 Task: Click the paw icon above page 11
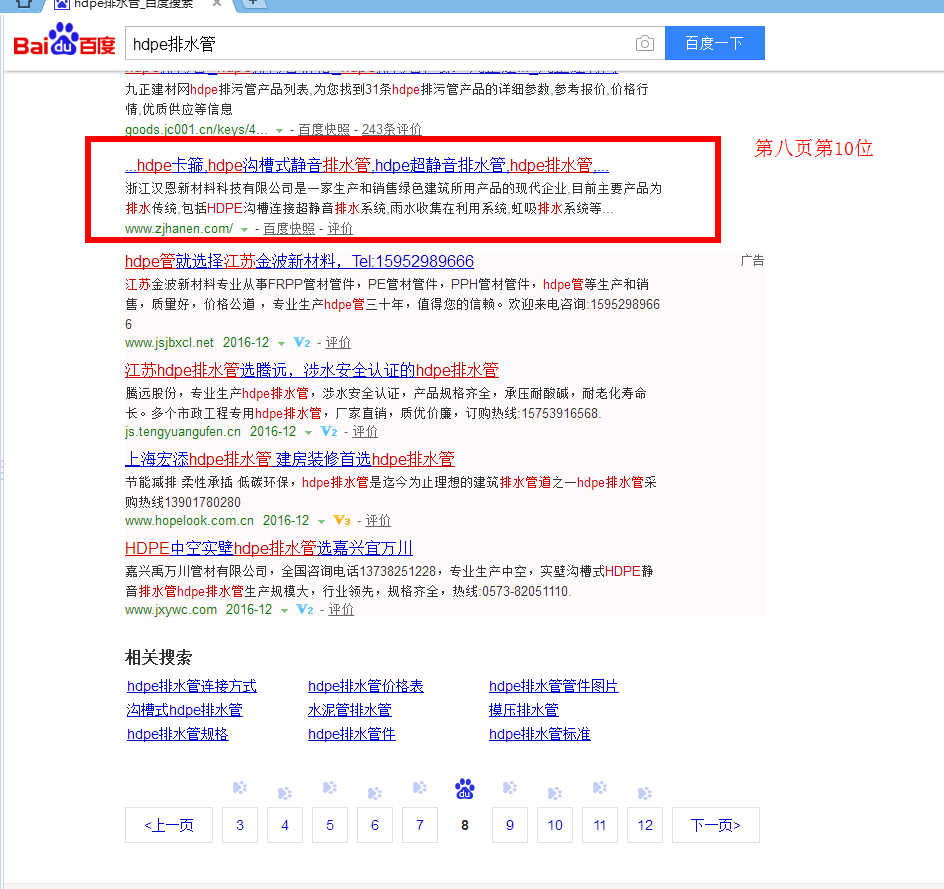[600, 787]
